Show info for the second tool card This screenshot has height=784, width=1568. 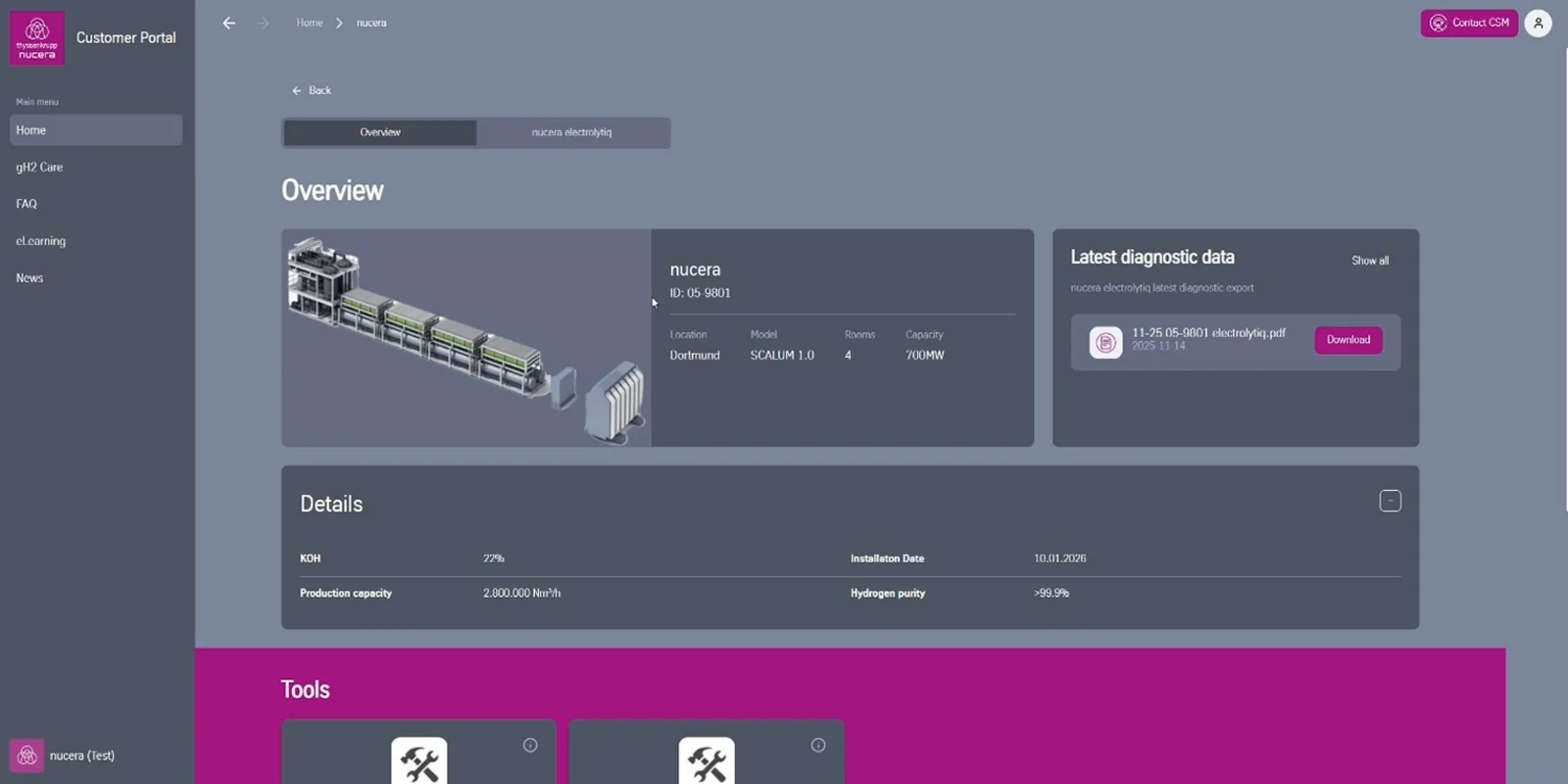click(x=818, y=745)
